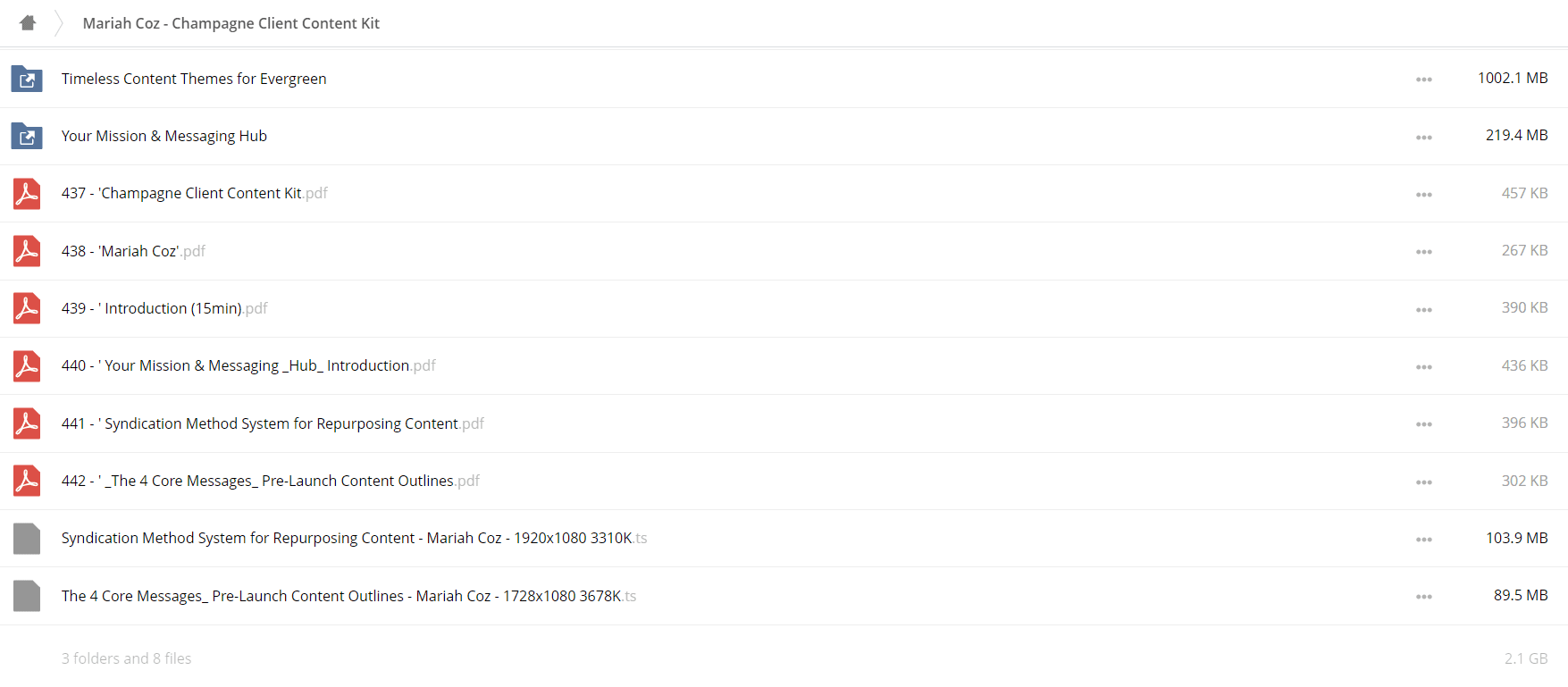Image resolution: width=1568 pixels, height=687 pixels.
Task: Select the Mariah Coz breadcrumb title
Action: [x=231, y=23]
